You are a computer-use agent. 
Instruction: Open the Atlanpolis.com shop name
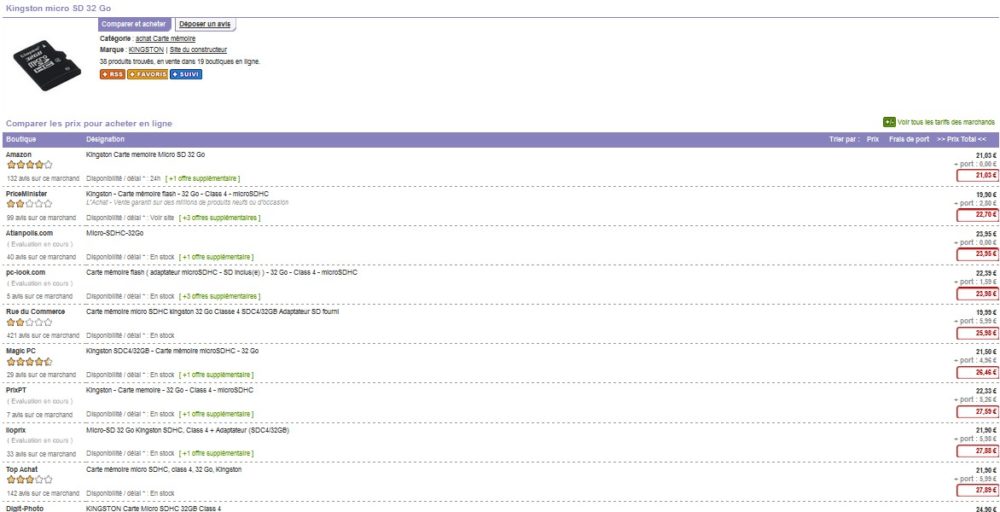click(29, 233)
